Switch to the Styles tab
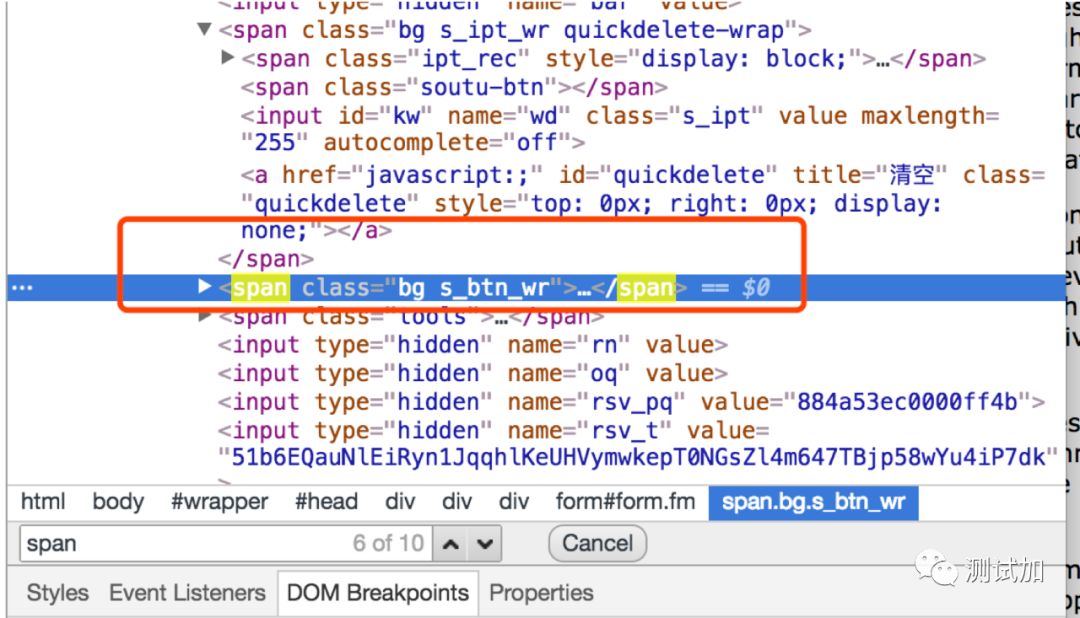This screenshot has height=618, width=1080. (x=57, y=592)
